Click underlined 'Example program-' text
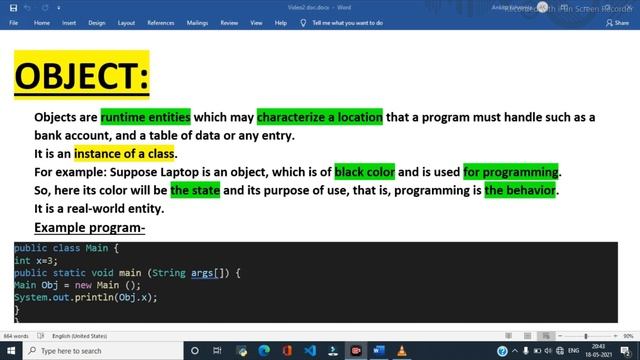This screenshot has width=640, height=360. [90, 227]
